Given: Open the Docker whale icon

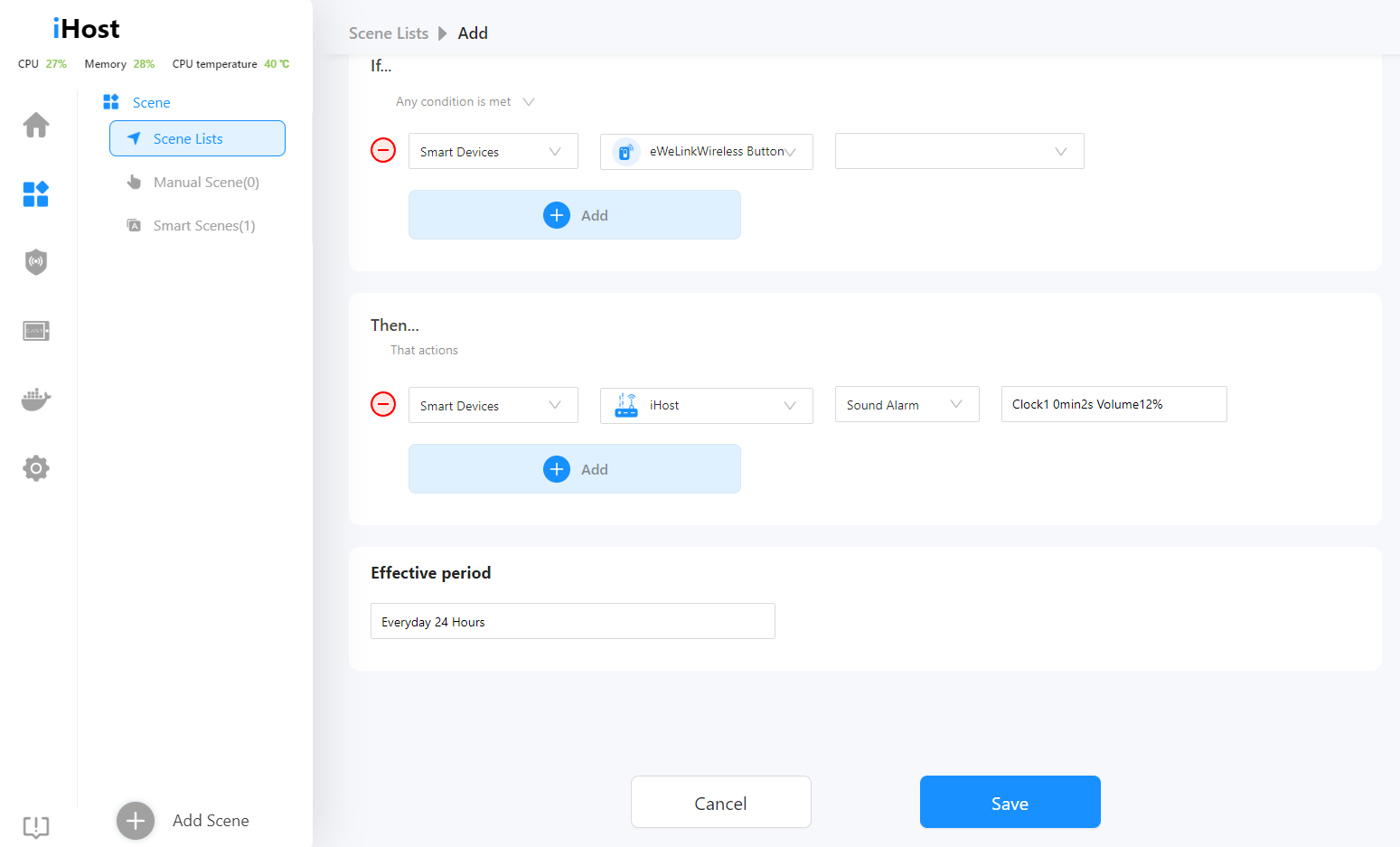Looking at the screenshot, I should coord(36,399).
